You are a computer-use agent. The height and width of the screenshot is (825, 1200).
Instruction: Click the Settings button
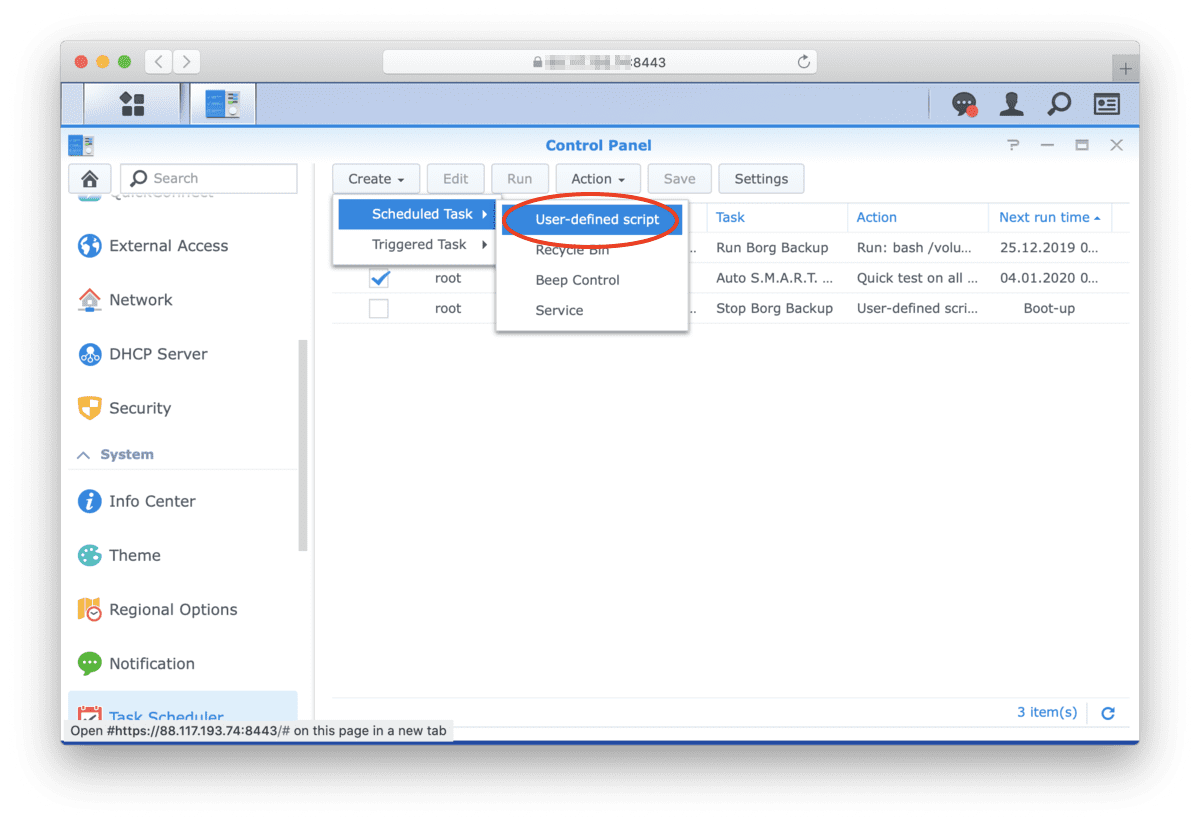click(x=761, y=179)
